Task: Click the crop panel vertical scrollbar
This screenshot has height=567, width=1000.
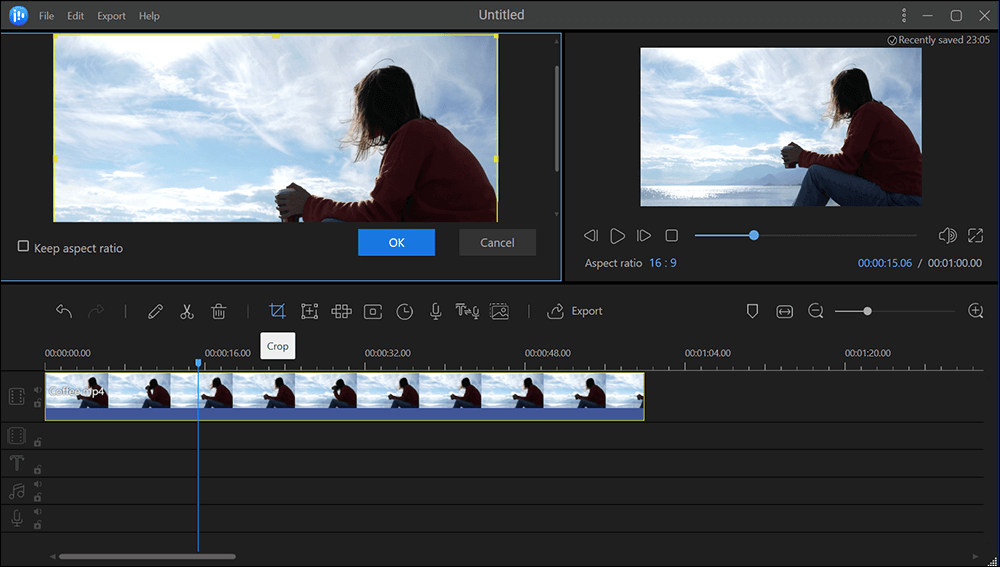Action: tap(557, 118)
